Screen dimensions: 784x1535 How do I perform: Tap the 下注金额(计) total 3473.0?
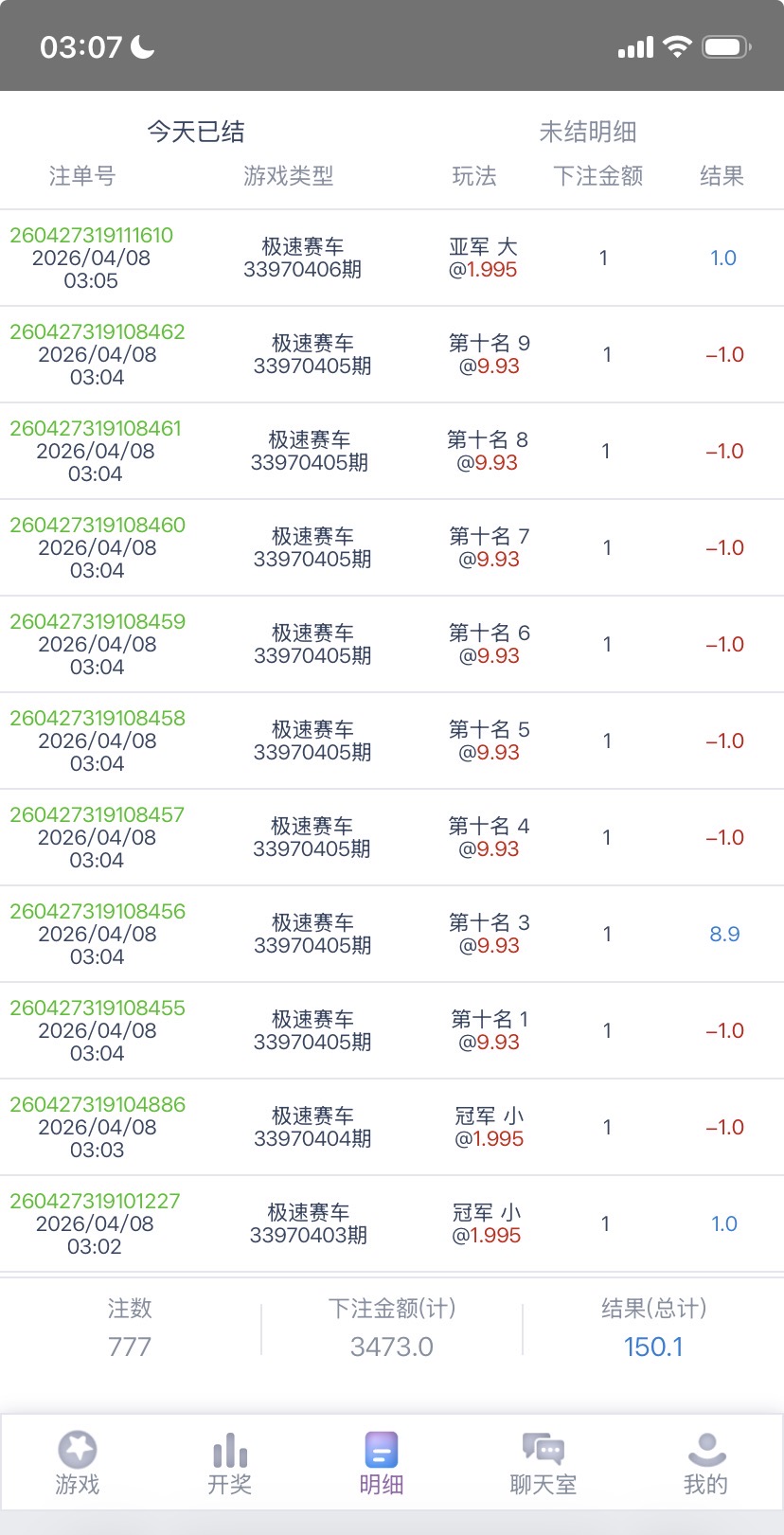tap(392, 1347)
